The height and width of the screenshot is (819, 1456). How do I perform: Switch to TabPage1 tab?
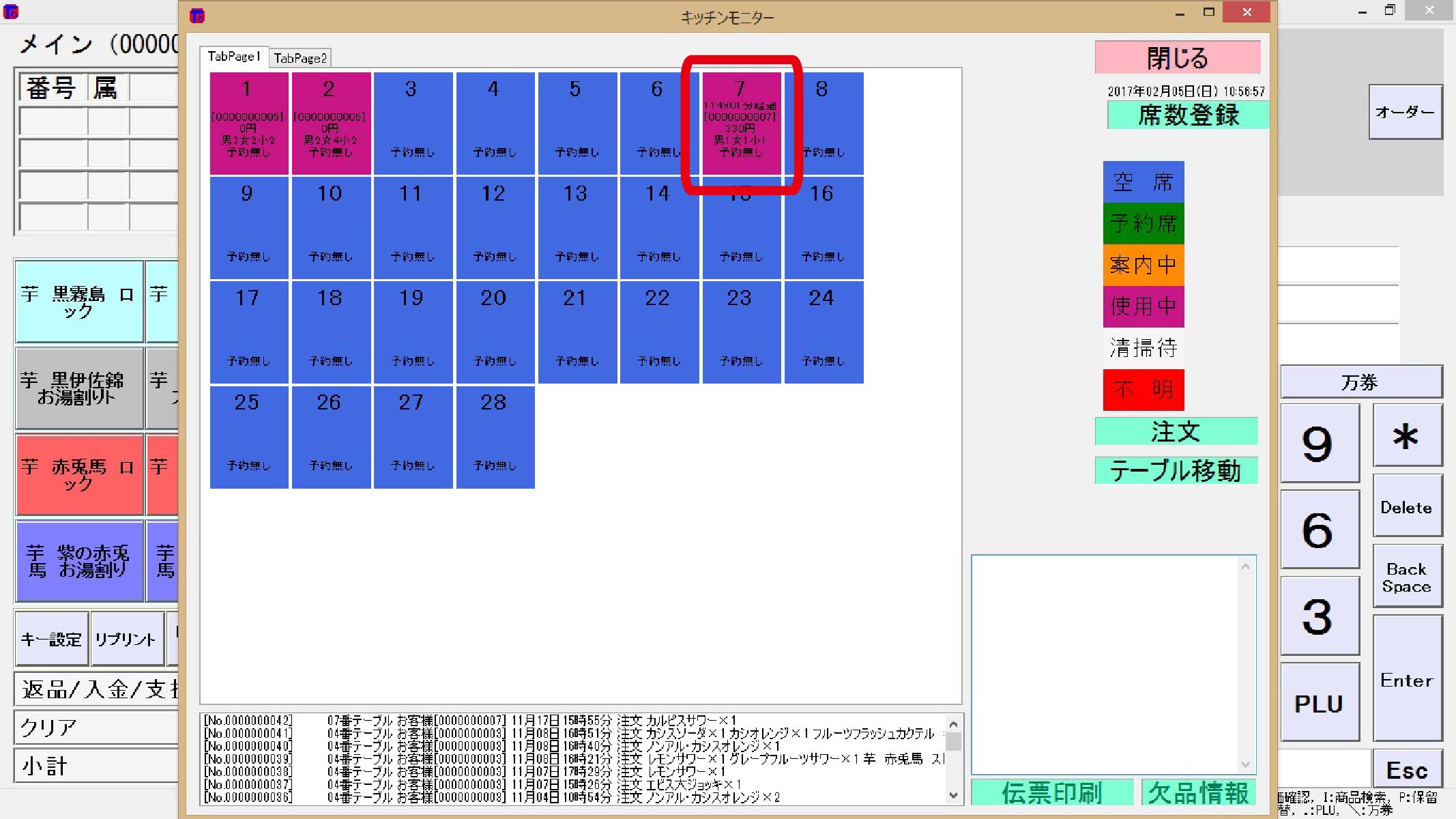point(234,57)
